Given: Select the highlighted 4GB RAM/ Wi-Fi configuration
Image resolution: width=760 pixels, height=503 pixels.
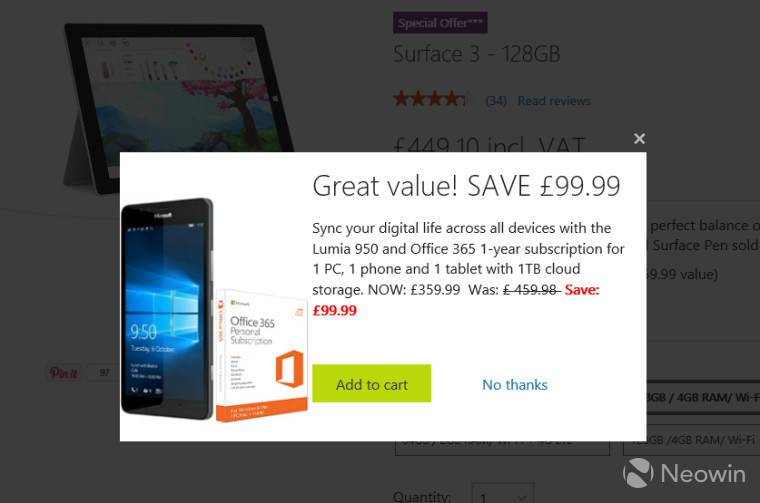Looking at the screenshot, I should [703, 397].
